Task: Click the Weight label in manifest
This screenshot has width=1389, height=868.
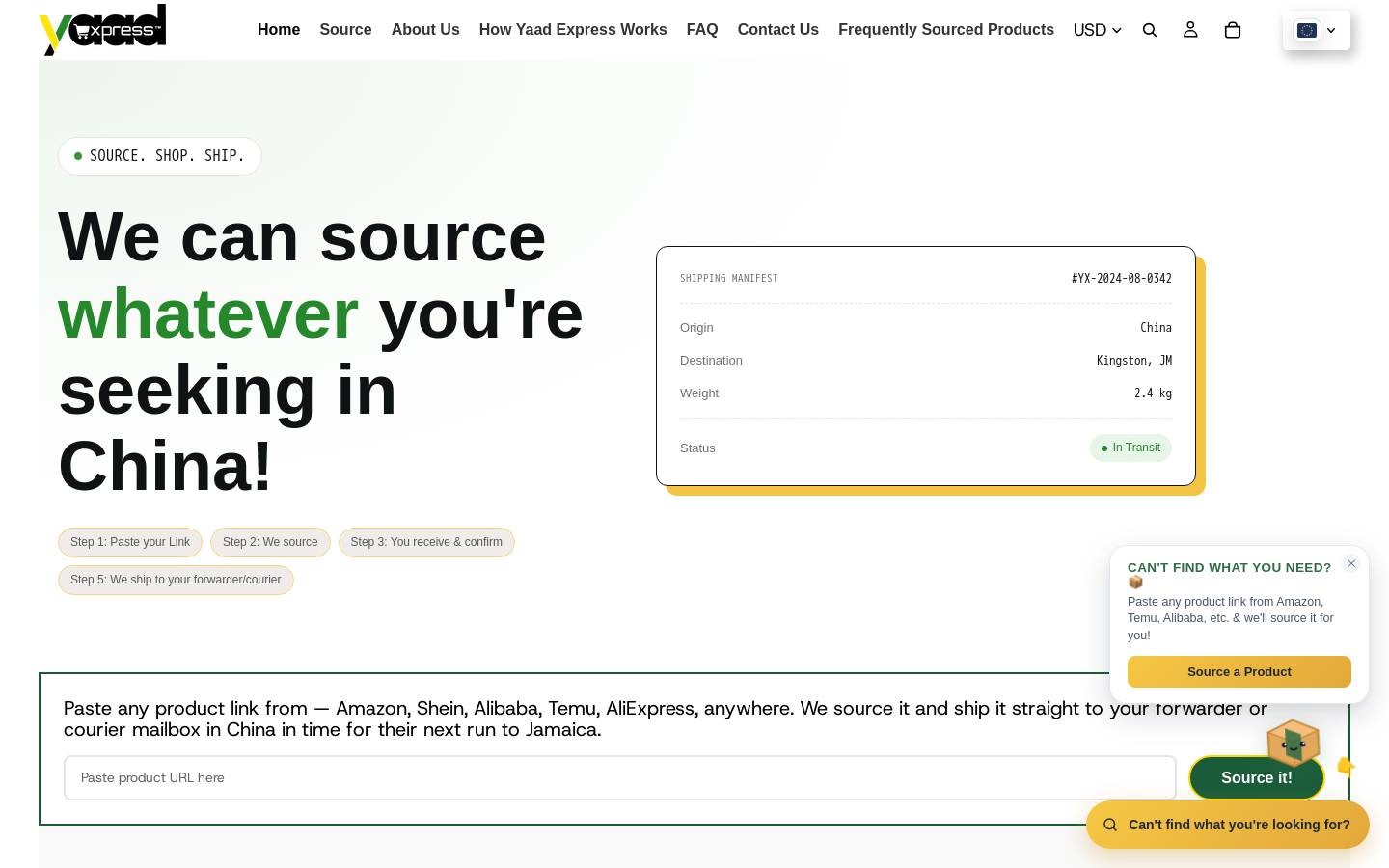Action: (699, 393)
